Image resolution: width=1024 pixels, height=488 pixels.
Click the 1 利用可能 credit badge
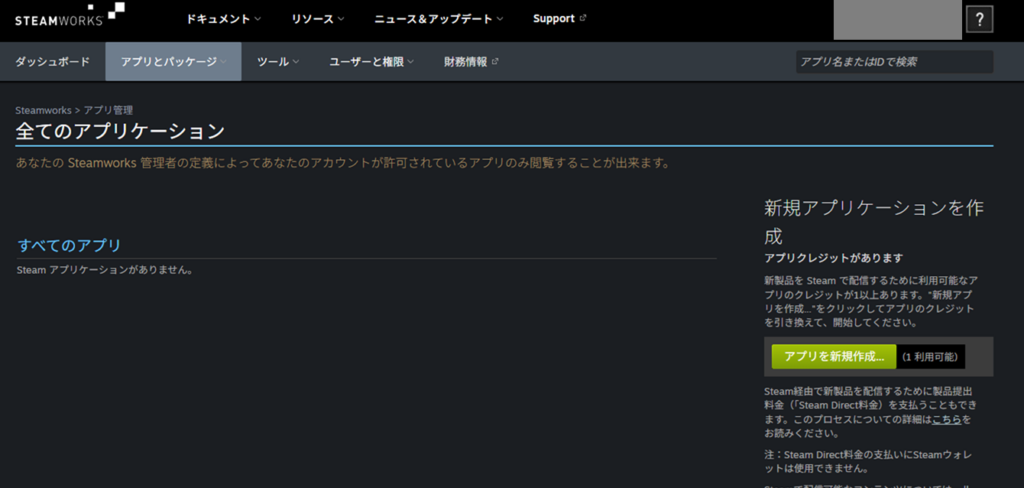coord(930,357)
